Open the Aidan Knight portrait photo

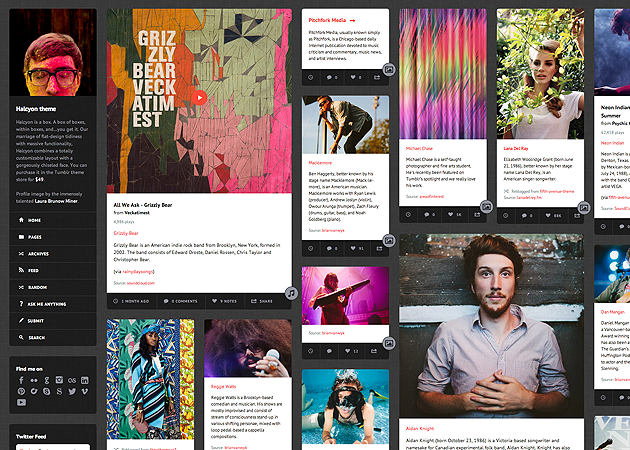pyautogui.click(x=492, y=320)
